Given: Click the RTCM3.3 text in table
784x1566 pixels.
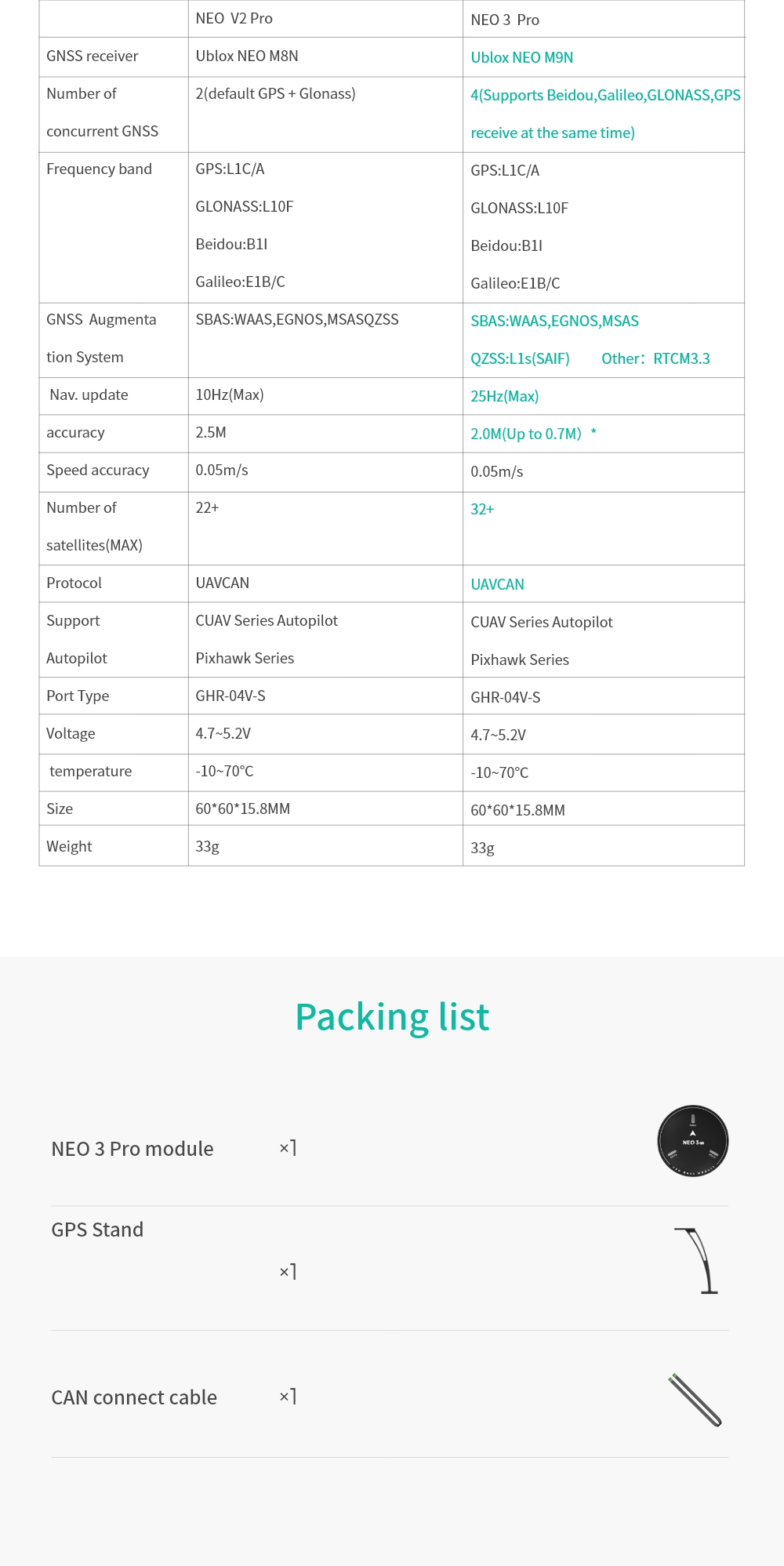Looking at the screenshot, I should point(681,358).
